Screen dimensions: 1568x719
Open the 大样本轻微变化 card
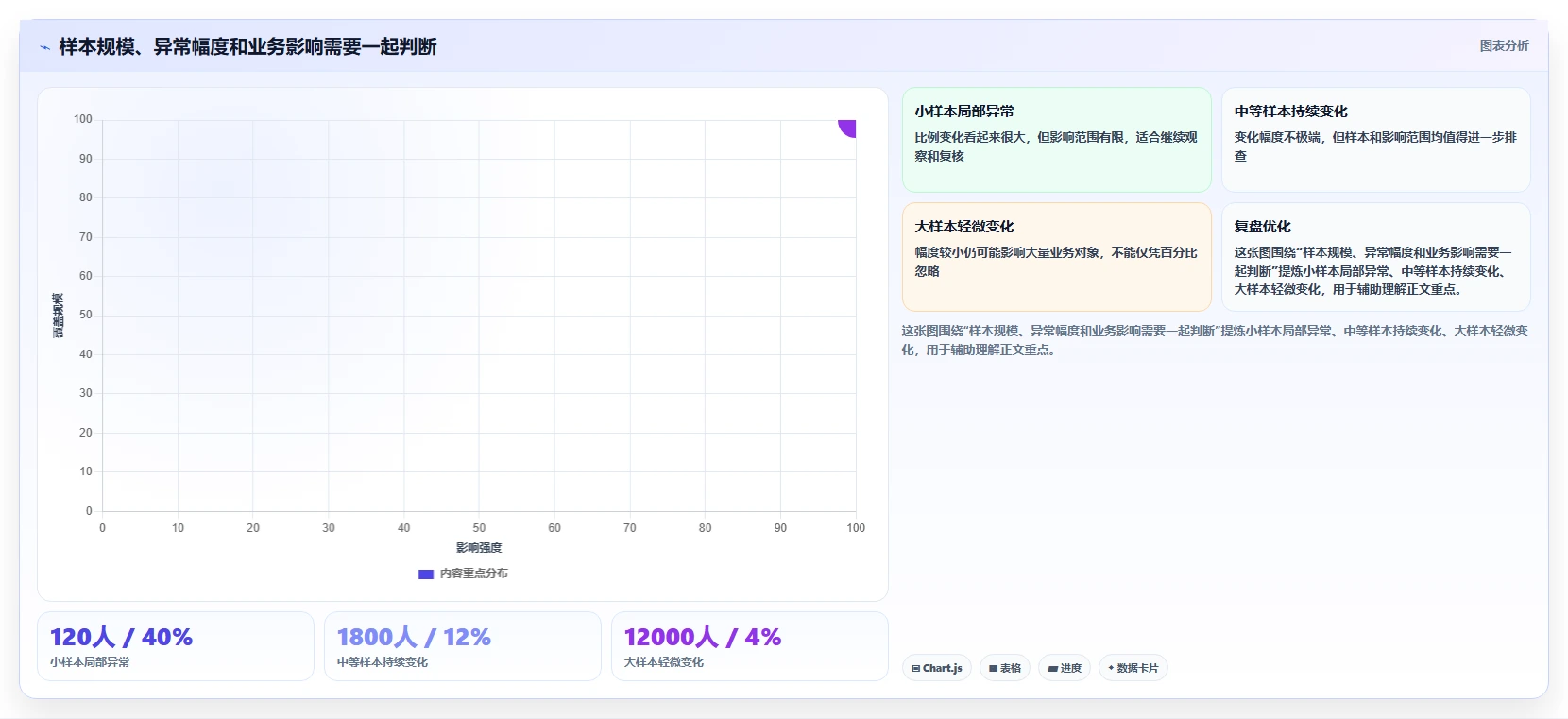point(1056,257)
